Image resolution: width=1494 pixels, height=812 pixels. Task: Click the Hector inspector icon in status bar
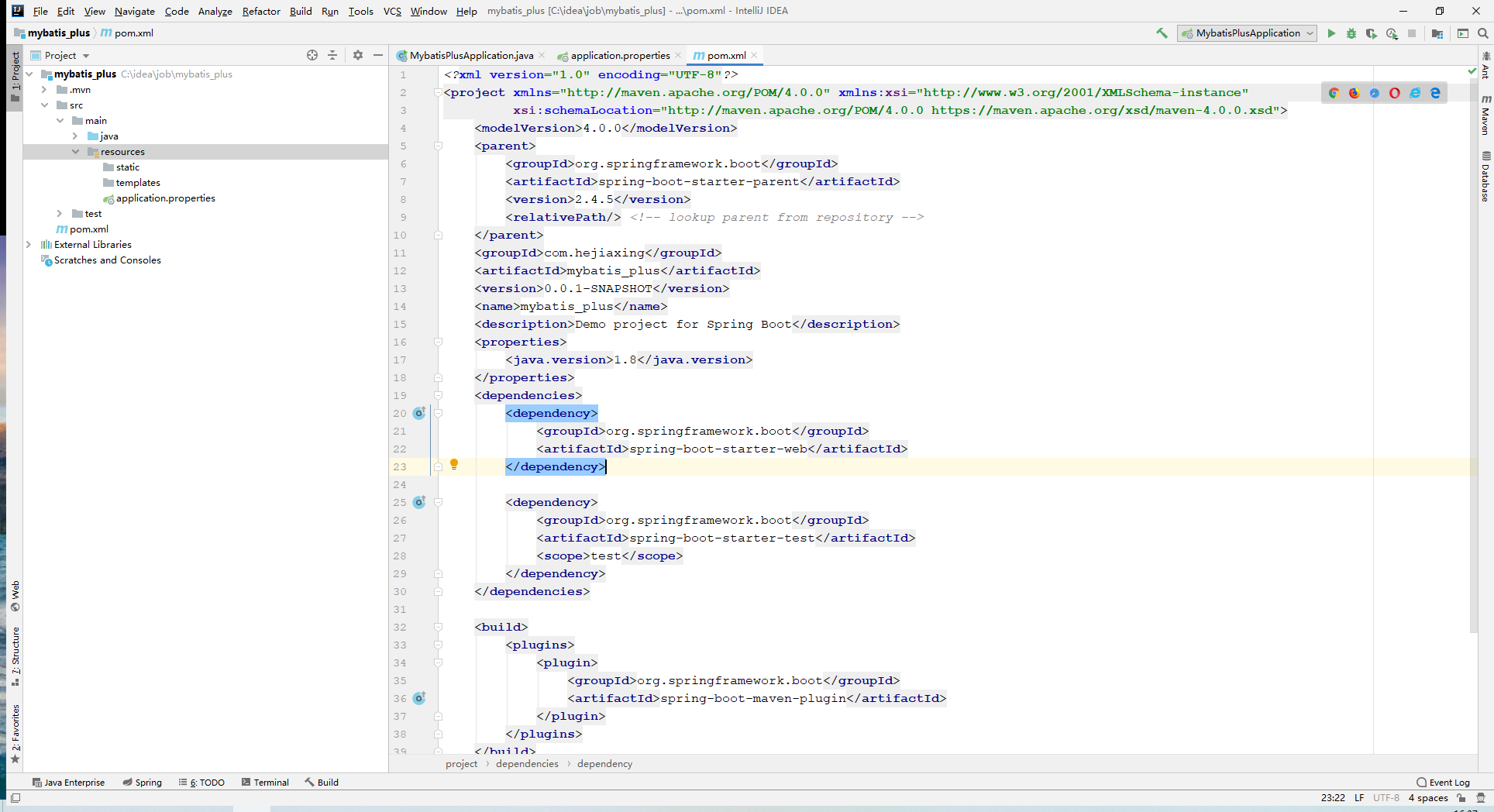click(1481, 798)
